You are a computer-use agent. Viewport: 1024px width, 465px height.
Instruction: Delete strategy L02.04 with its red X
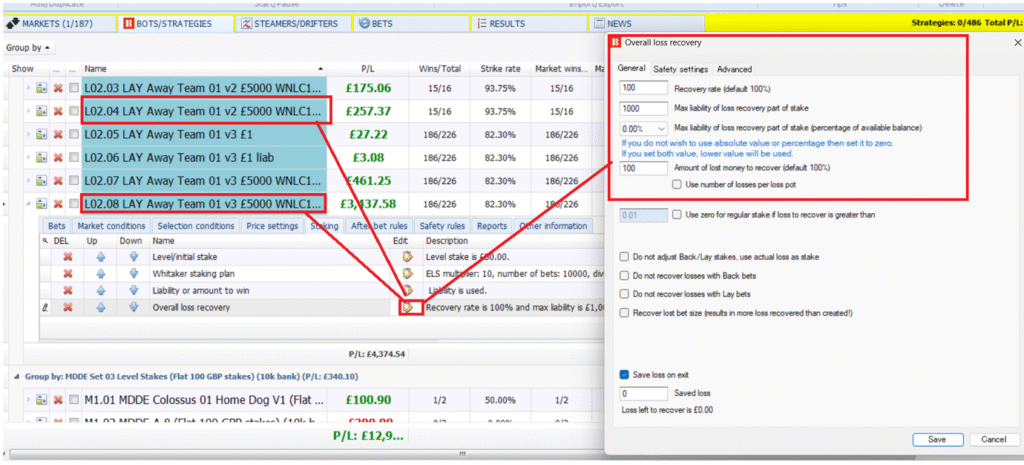click(x=57, y=111)
